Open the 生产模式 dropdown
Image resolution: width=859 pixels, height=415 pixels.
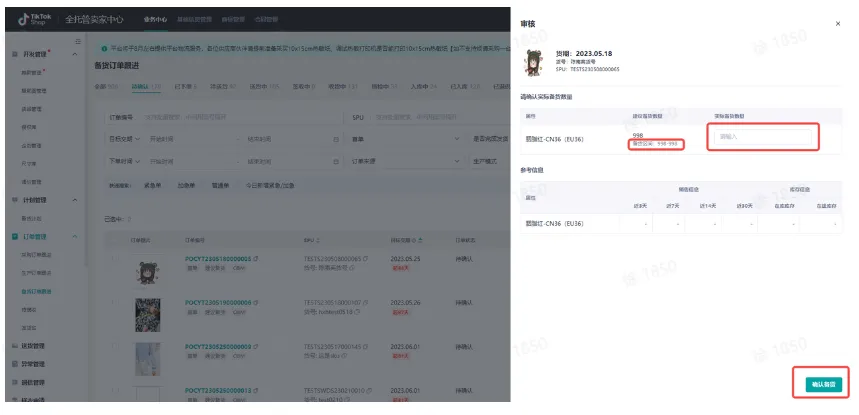[489, 162]
